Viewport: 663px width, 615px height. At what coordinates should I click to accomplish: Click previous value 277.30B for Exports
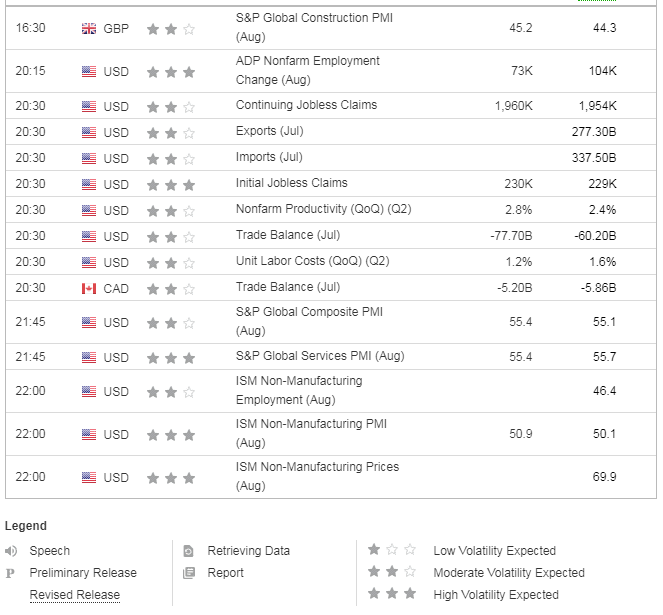[594, 132]
